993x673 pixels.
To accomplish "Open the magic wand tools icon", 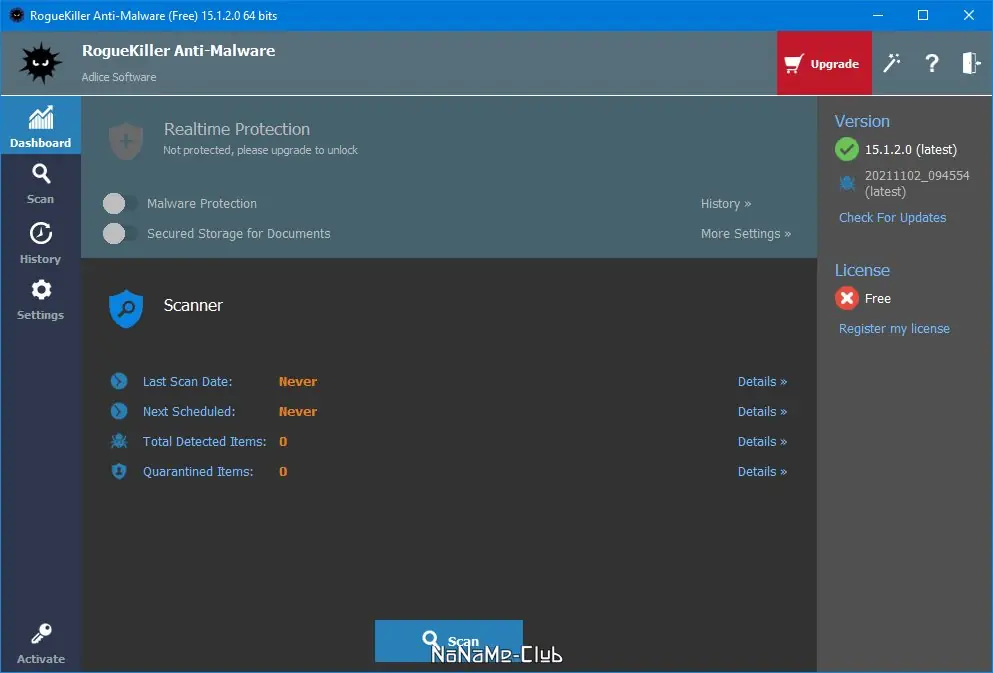I will click(x=892, y=63).
